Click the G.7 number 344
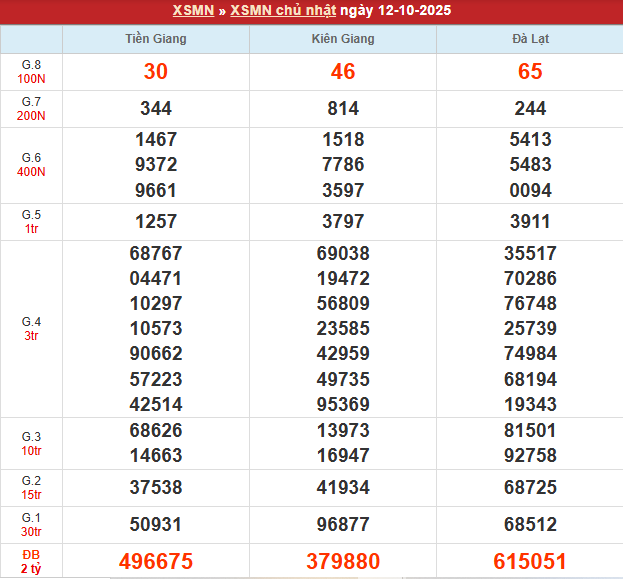Image resolution: width=623 pixels, height=579 pixels. point(155,109)
